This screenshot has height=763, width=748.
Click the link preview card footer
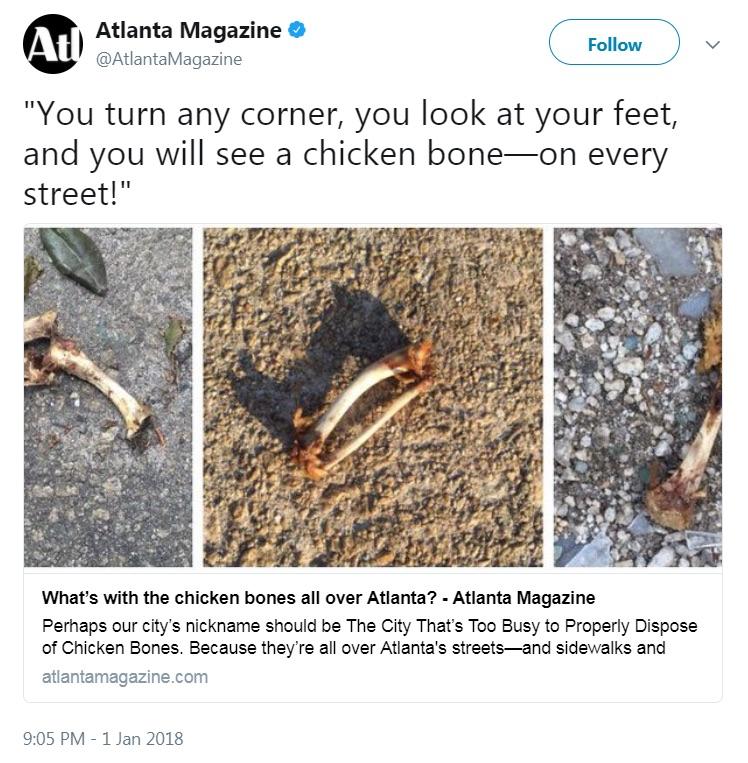click(373, 638)
